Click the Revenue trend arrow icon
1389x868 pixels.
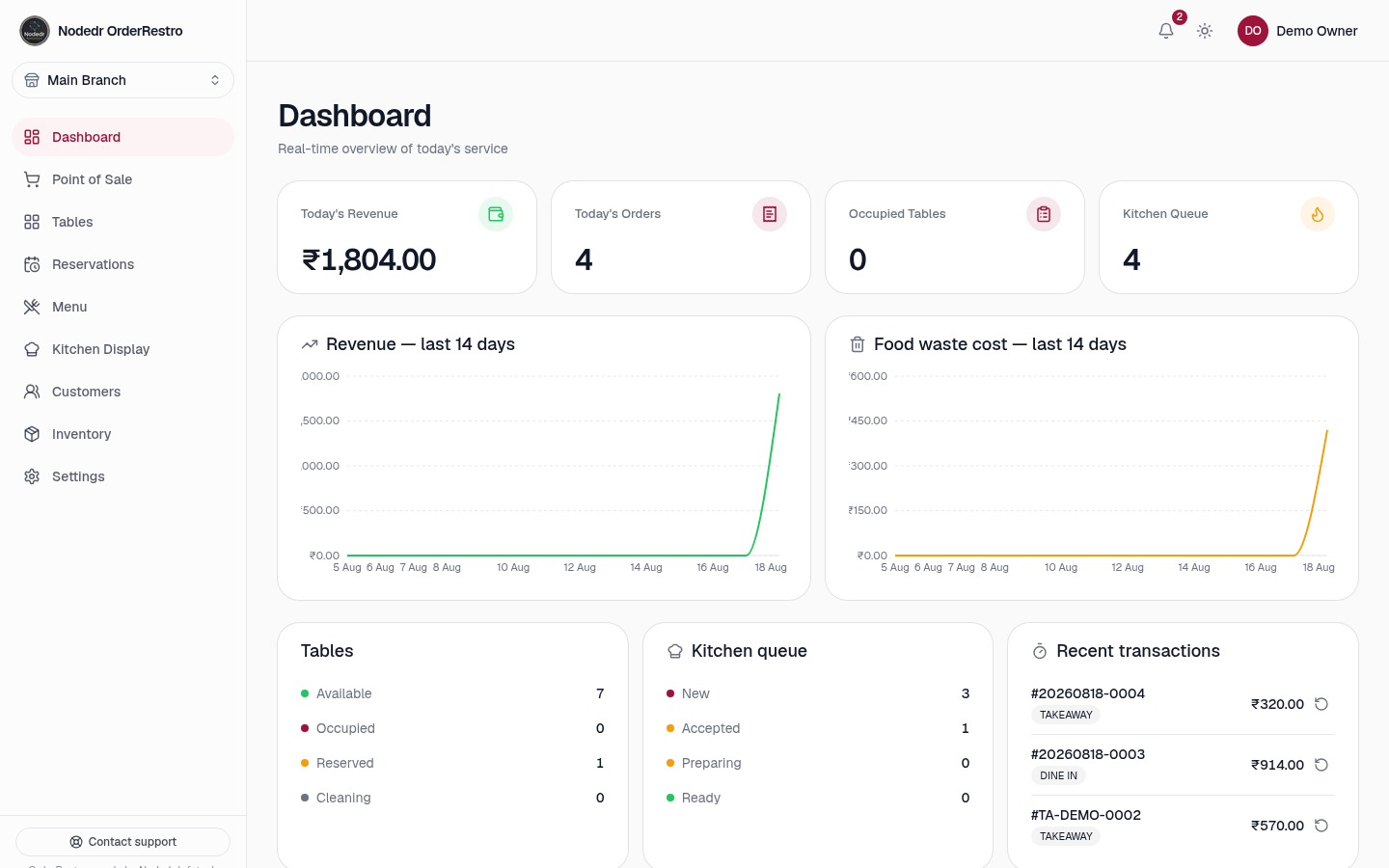click(x=310, y=344)
